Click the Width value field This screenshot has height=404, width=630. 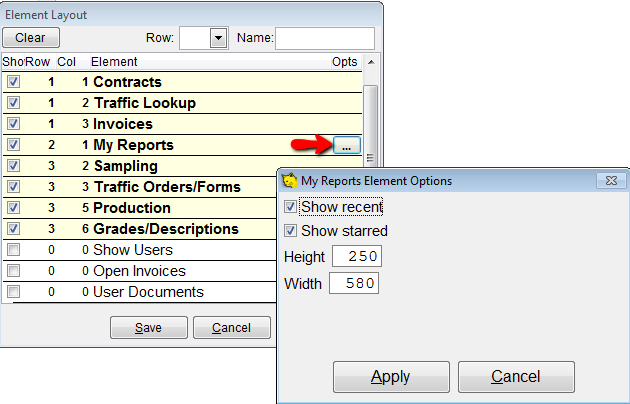pyautogui.click(x=354, y=283)
